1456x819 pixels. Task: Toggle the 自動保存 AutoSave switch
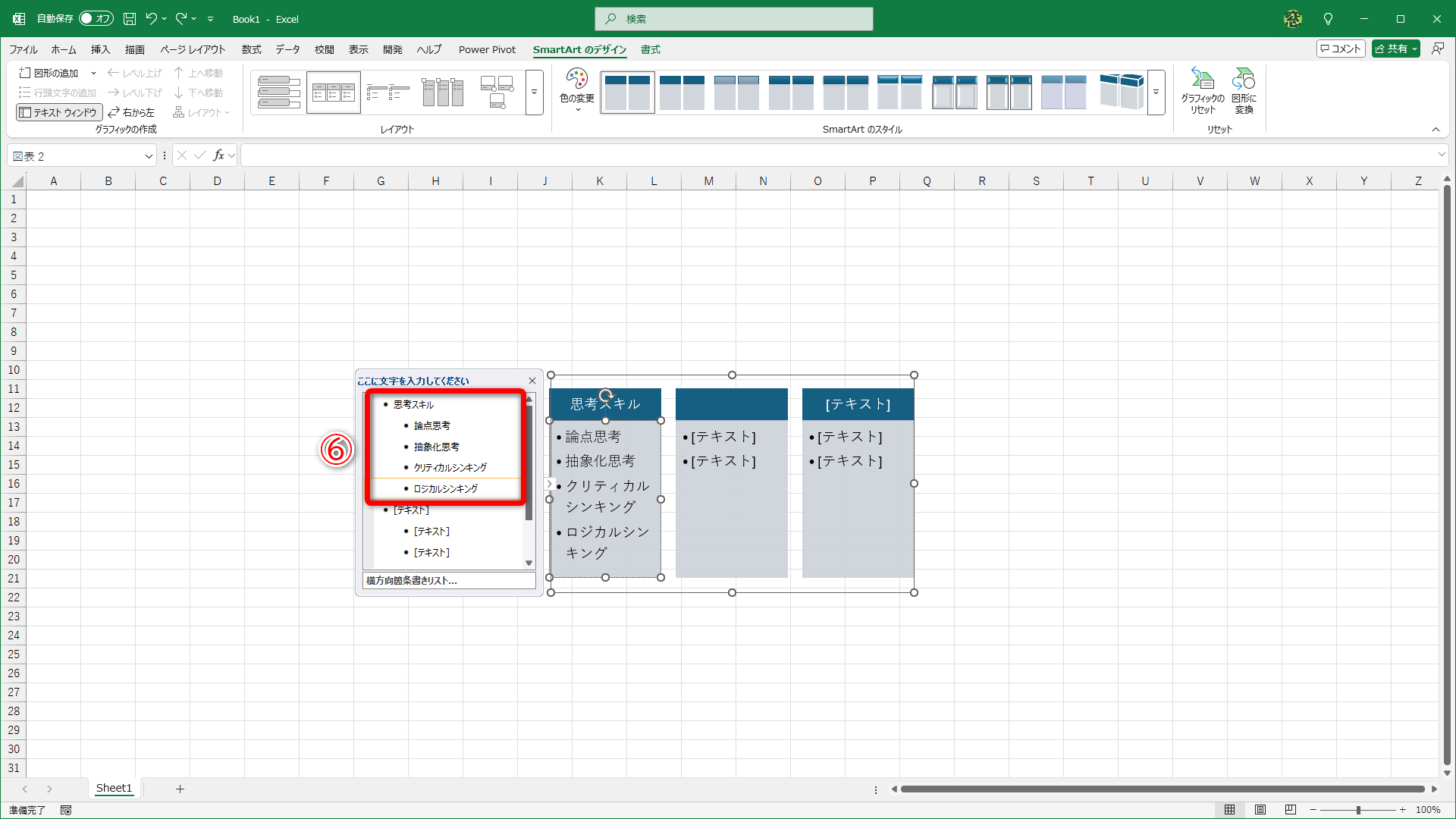pyautogui.click(x=96, y=19)
